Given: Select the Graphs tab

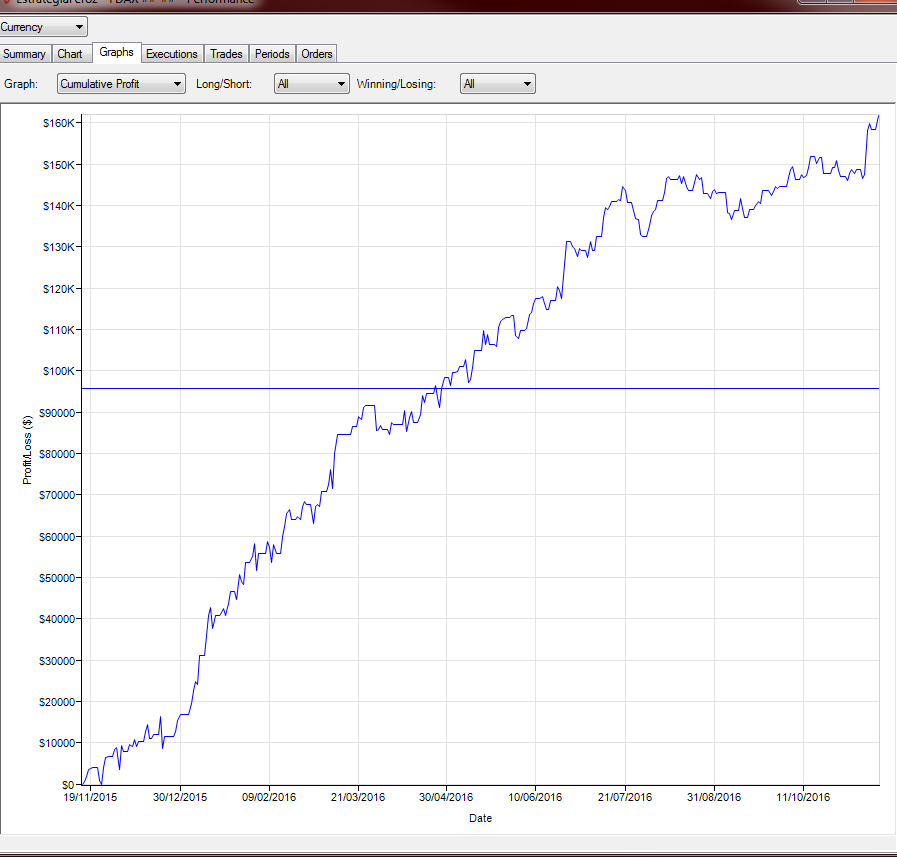Looking at the screenshot, I should coord(116,53).
